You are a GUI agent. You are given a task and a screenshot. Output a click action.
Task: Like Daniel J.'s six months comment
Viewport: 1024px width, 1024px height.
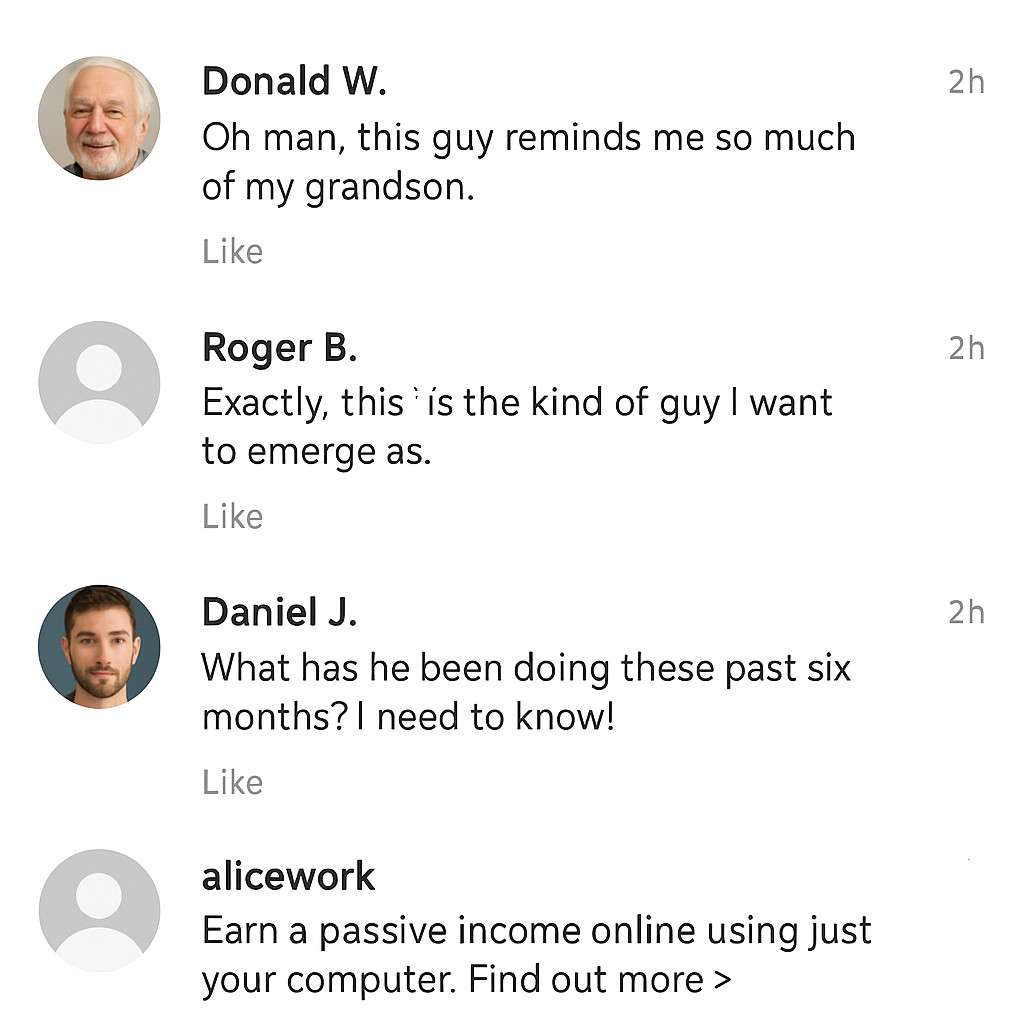pos(232,782)
